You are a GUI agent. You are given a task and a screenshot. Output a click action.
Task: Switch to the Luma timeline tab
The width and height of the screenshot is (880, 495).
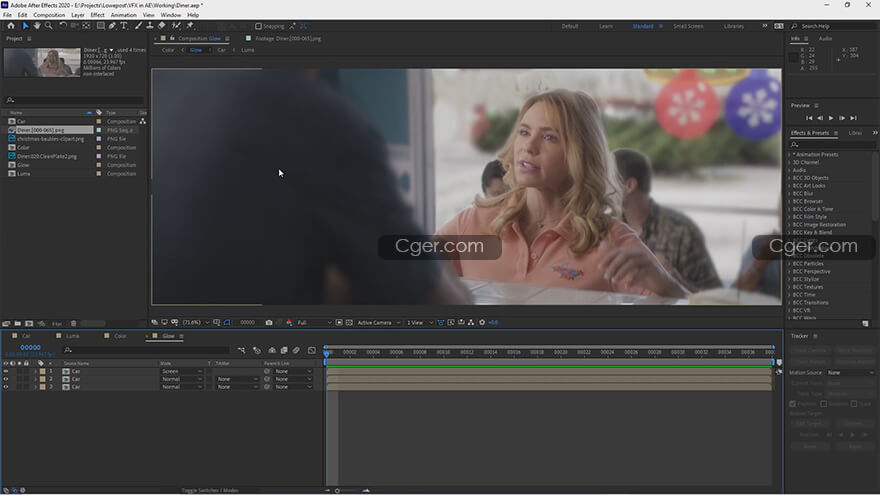click(x=73, y=336)
